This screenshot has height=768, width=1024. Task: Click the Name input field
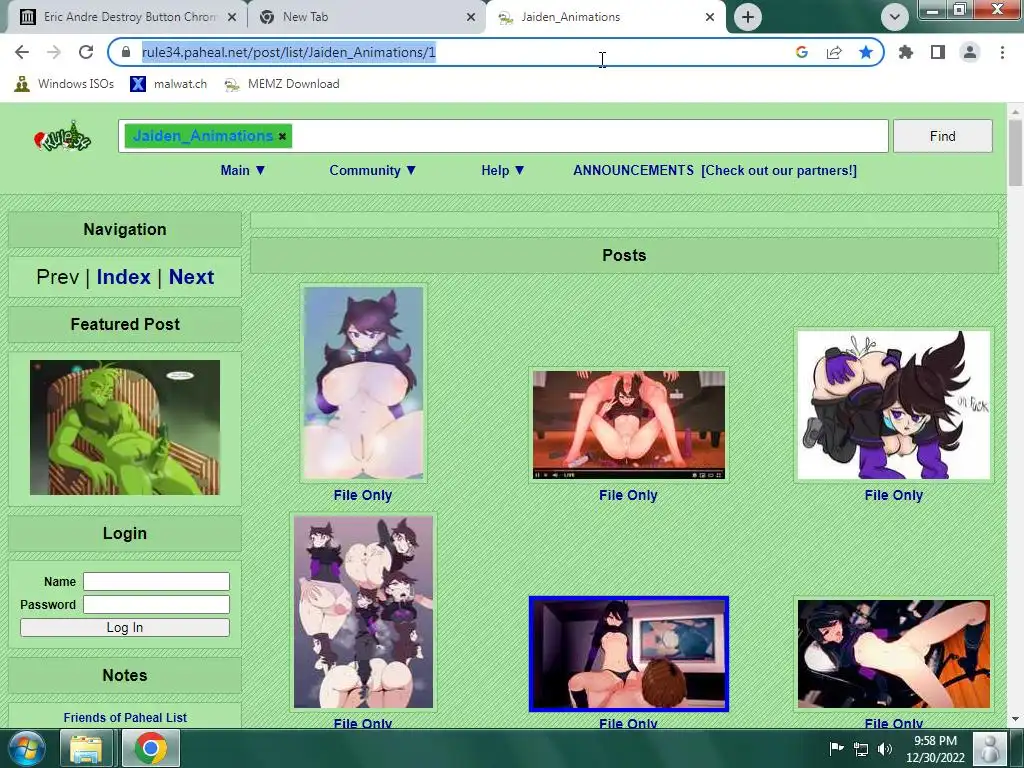click(157, 581)
